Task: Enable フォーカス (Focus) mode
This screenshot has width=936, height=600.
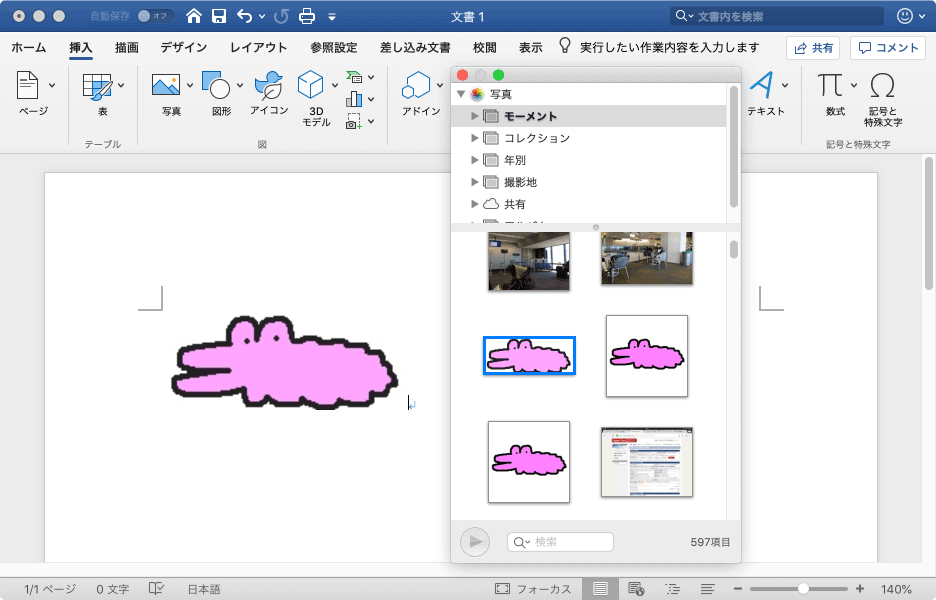Action: 534,589
